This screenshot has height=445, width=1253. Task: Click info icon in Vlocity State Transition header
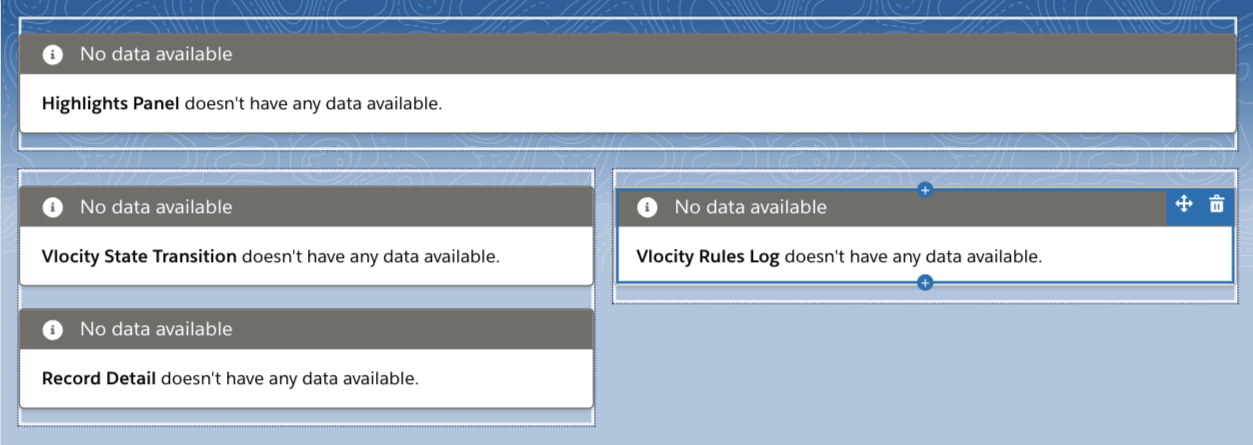click(x=53, y=207)
